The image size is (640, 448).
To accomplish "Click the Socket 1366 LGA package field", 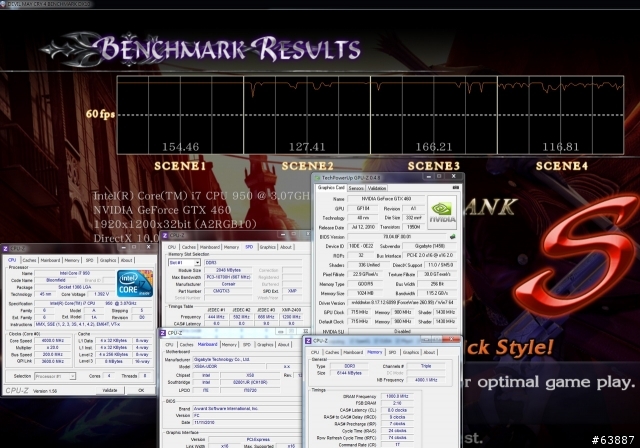I will click(x=75, y=287).
